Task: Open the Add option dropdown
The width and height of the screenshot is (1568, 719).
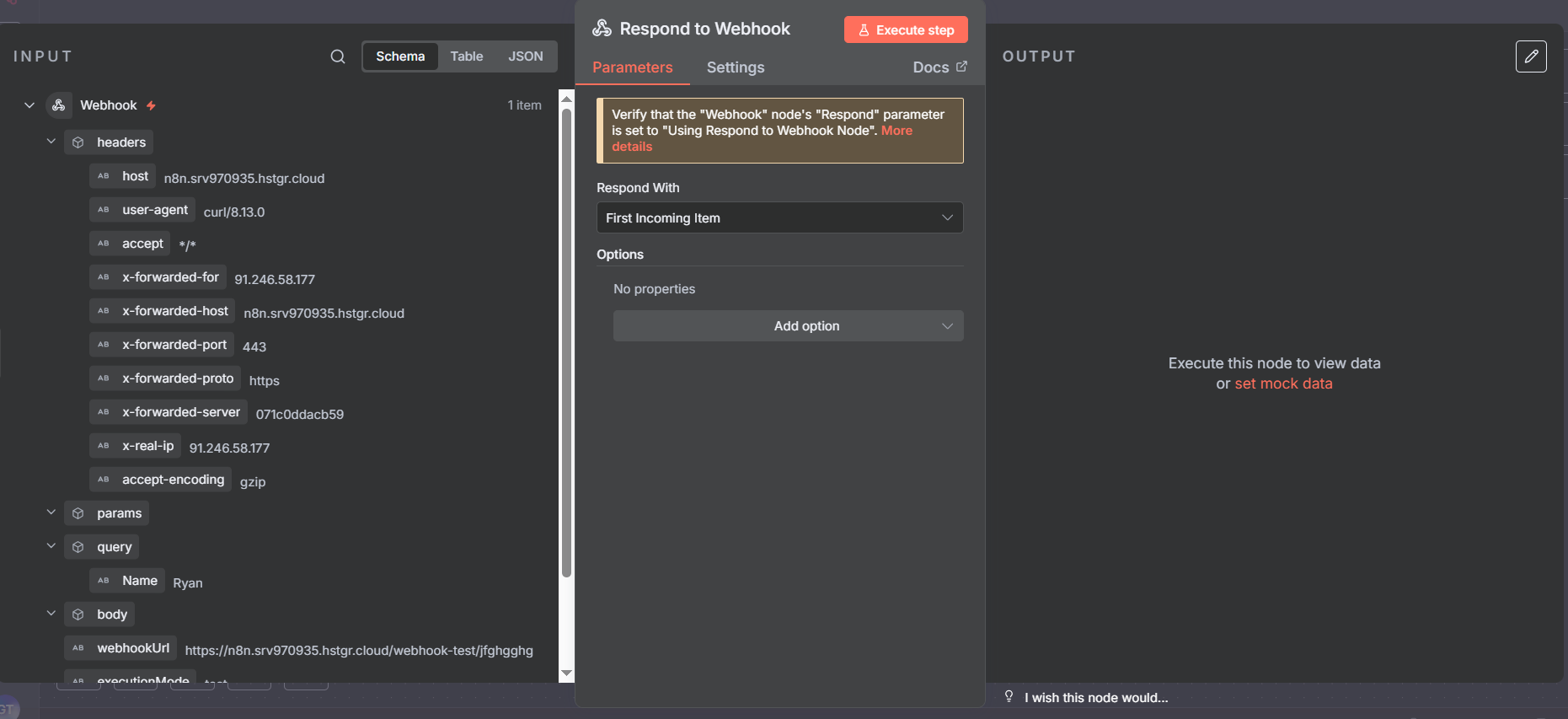Action: (x=788, y=326)
